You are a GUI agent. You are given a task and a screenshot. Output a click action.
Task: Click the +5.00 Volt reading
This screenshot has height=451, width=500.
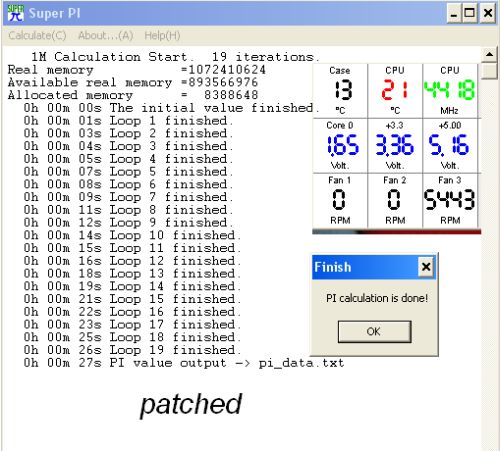(449, 145)
